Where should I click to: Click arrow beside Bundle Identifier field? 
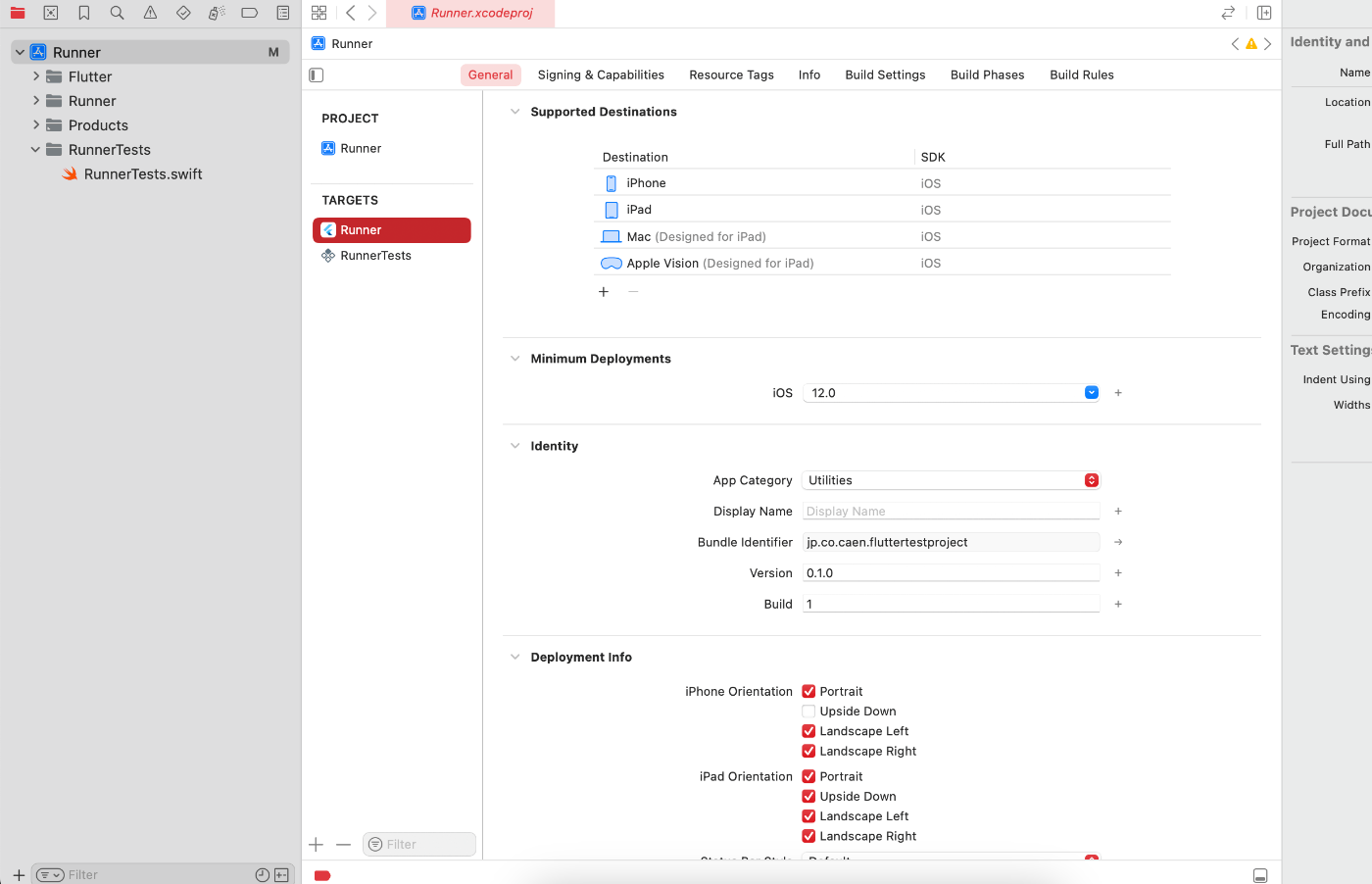[x=1118, y=542]
